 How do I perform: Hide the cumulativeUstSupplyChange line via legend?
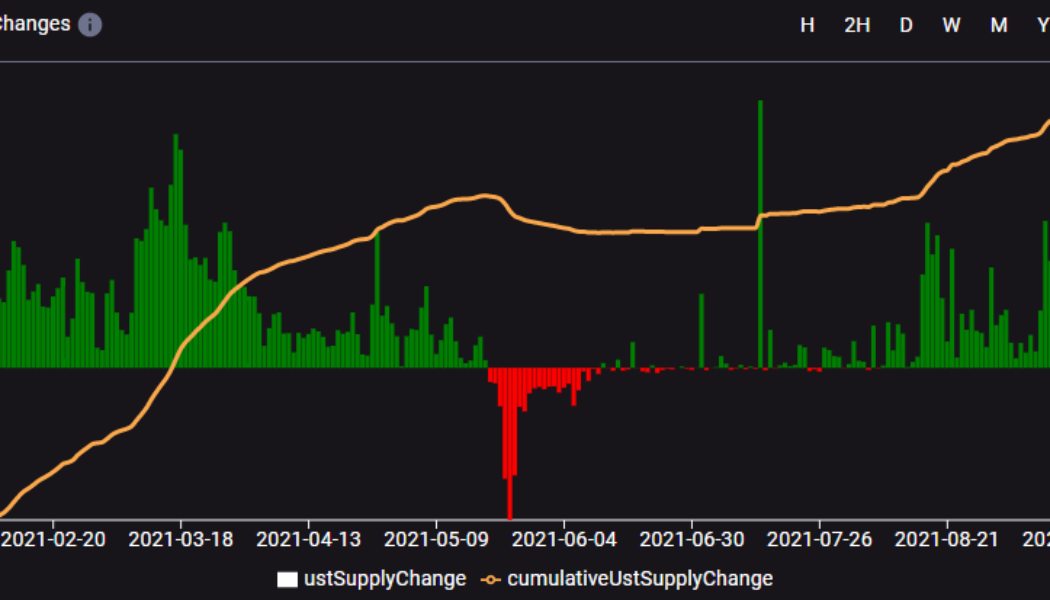pos(640,579)
